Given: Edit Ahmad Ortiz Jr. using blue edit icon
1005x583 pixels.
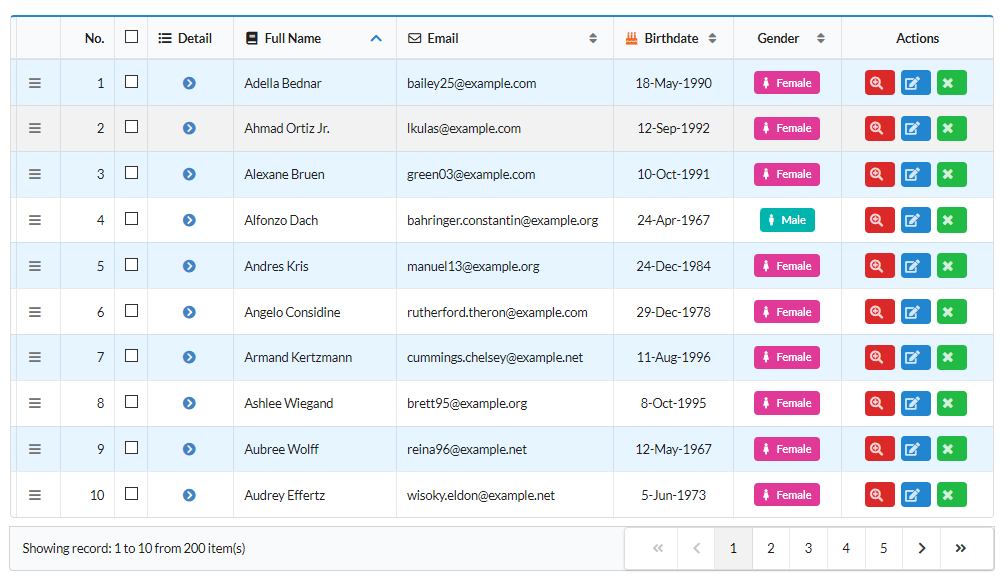Looking at the screenshot, I should [915, 128].
